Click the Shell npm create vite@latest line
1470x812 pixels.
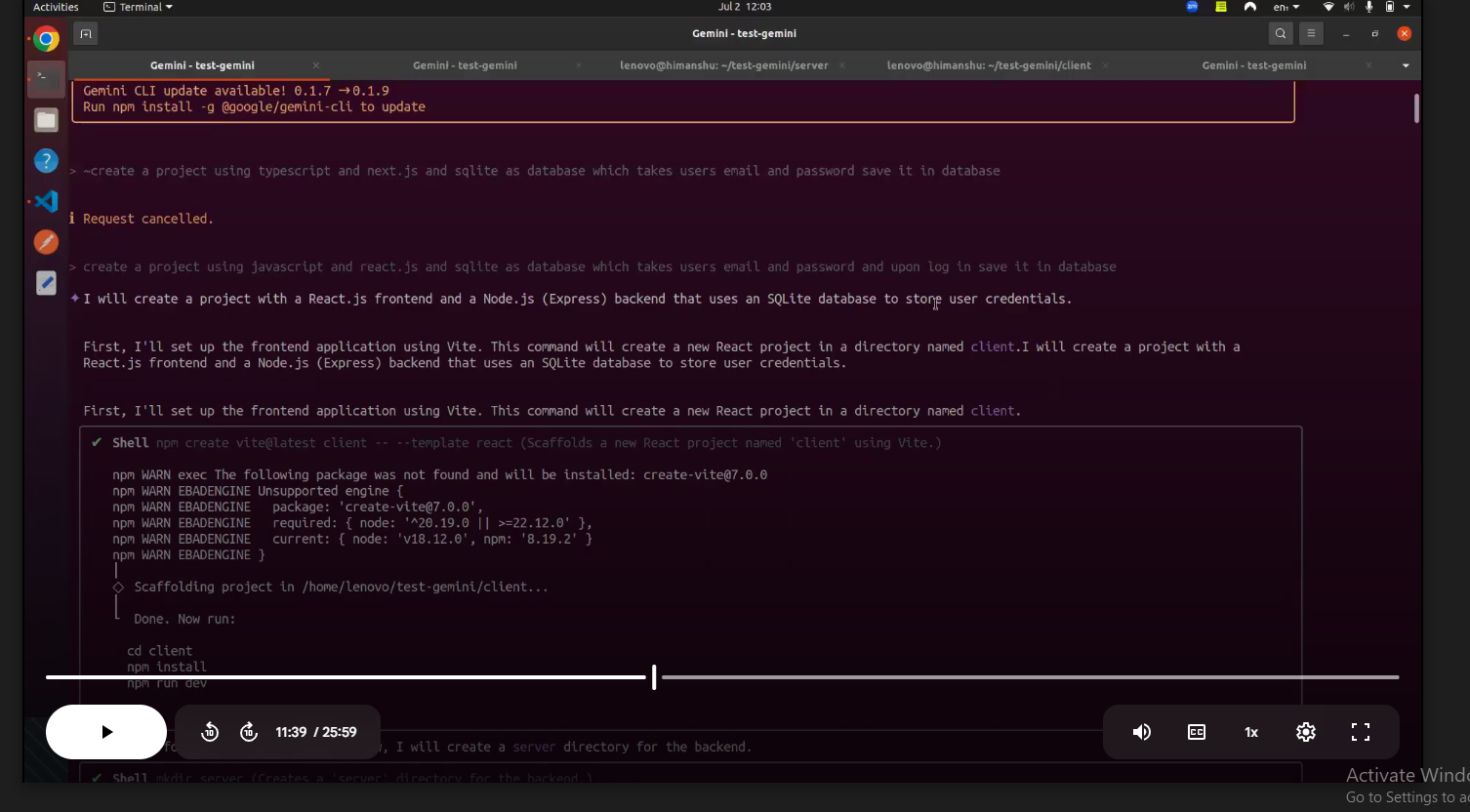tap(527, 443)
